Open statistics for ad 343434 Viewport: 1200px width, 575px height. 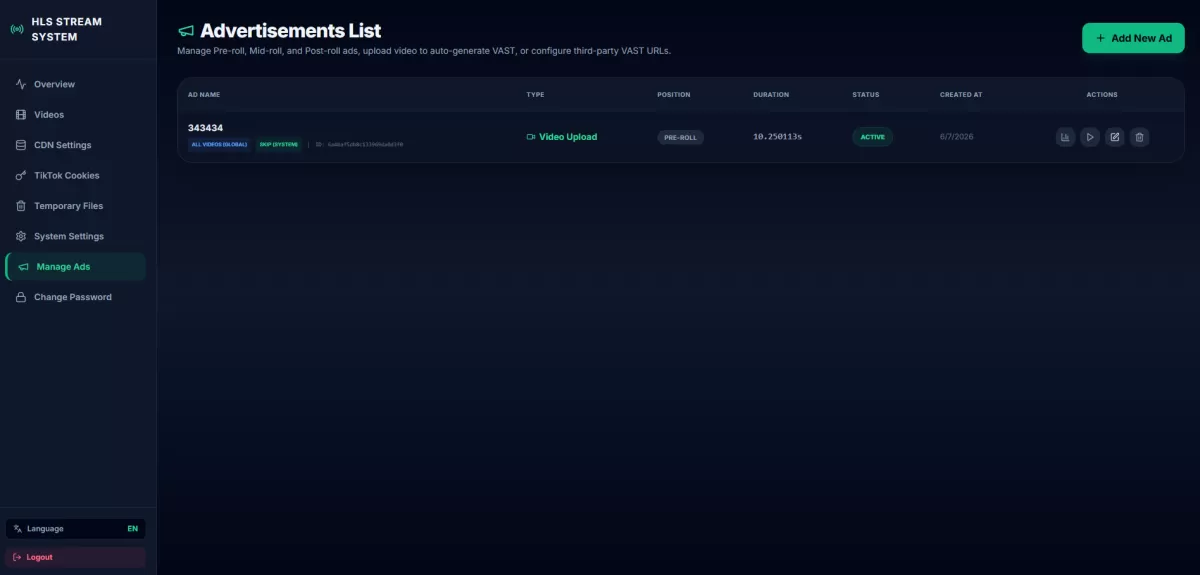(x=1066, y=137)
